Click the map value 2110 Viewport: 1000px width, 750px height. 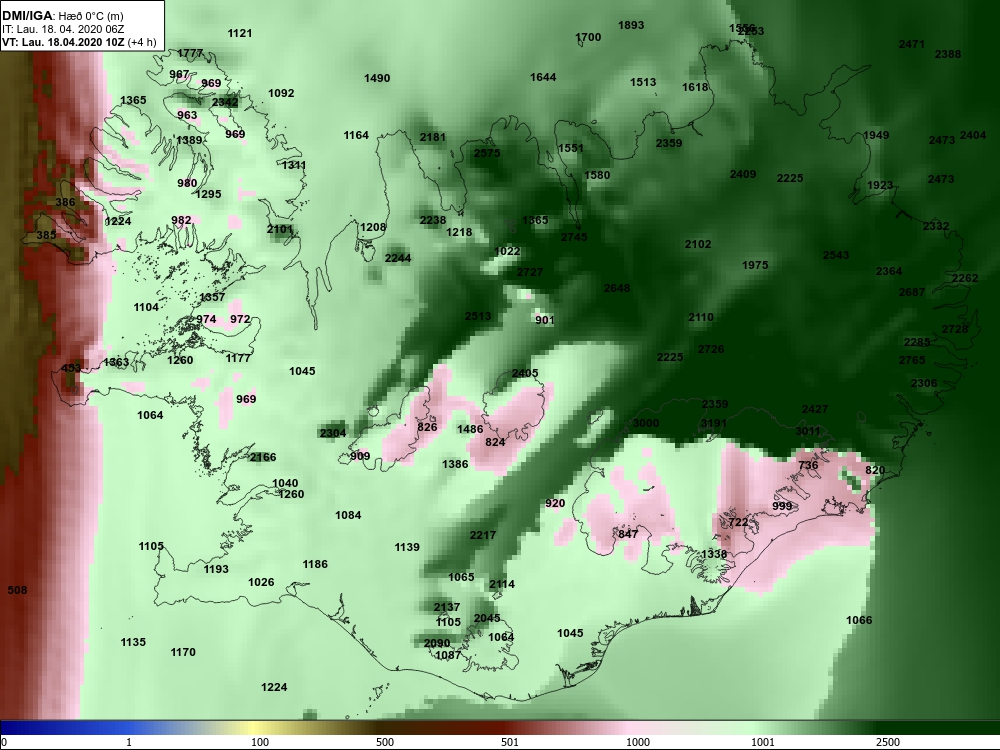pyautogui.click(x=701, y=318)
